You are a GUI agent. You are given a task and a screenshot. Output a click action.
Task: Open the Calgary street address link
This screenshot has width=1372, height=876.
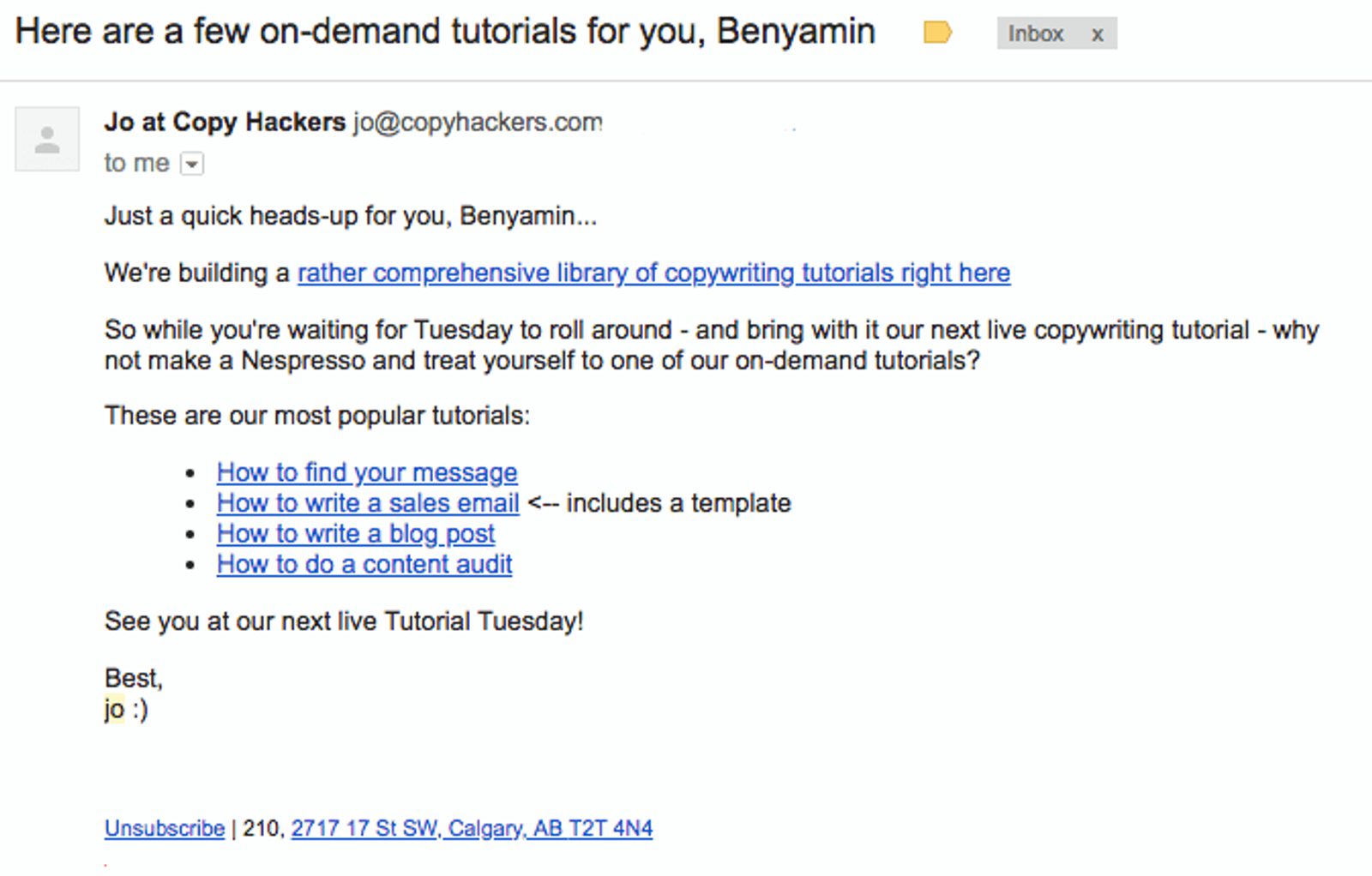pyautogui.click(x=471, y=828)
